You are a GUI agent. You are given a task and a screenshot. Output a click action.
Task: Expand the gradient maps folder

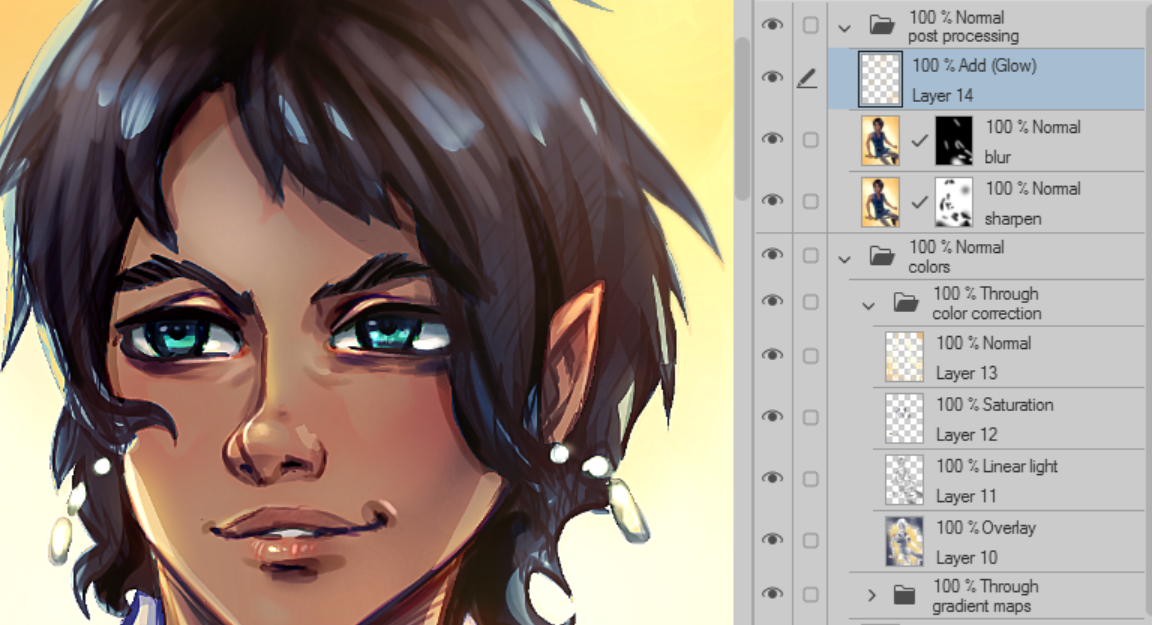pyautogui.click(x=871, y=595)
